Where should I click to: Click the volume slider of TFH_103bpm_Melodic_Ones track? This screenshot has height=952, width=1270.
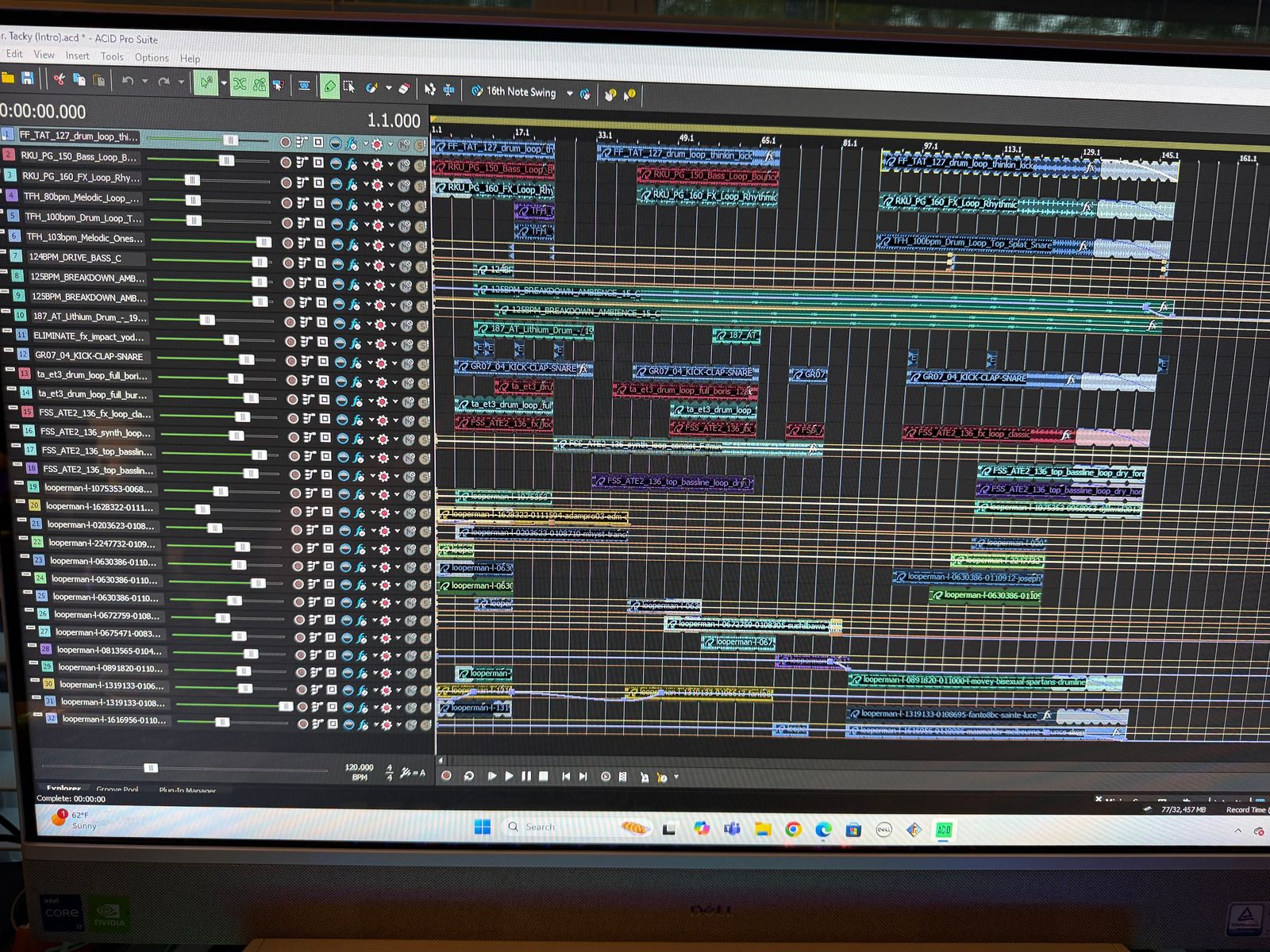[x=264, y=242]
